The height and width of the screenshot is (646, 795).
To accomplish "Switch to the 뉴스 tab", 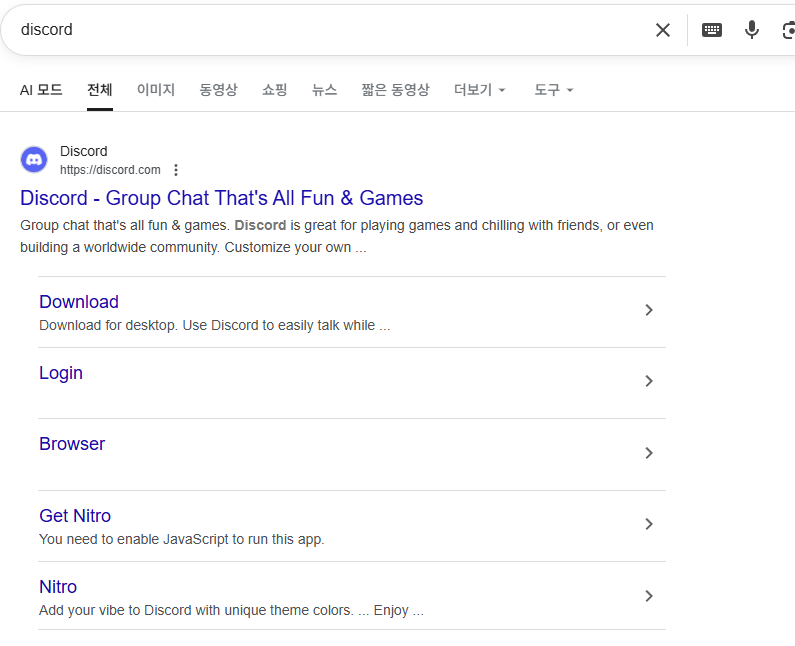I will 324,90.
